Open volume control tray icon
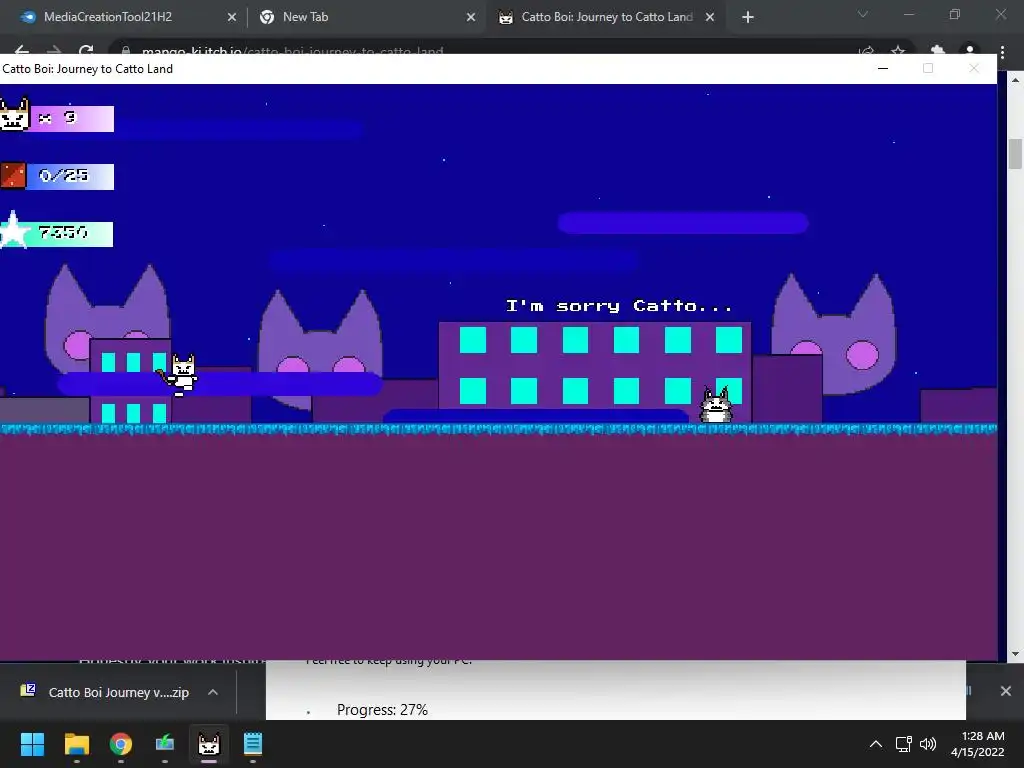 click(928, 744)
